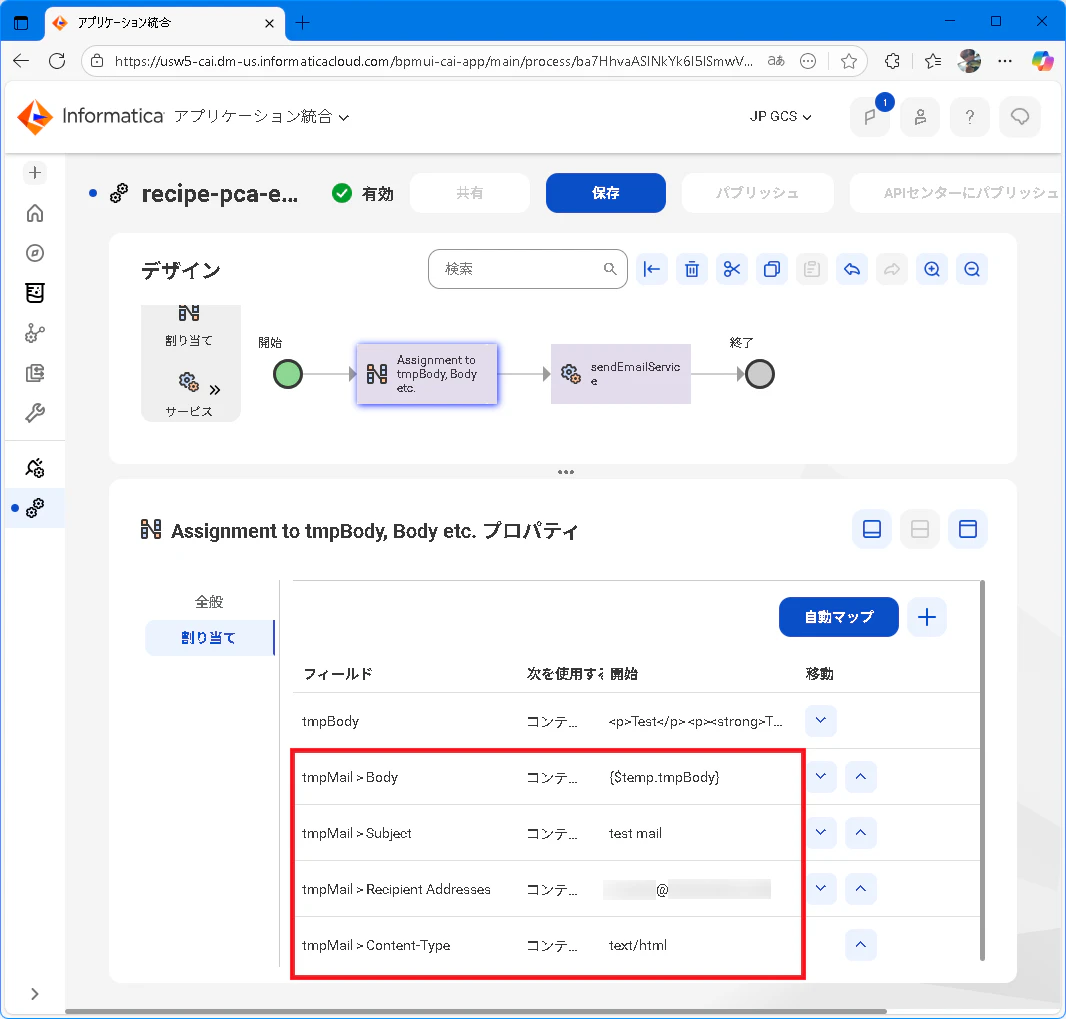Click the copy toolbar icon
Viewport: 1066px width, 1019px height.
point(772,269)
